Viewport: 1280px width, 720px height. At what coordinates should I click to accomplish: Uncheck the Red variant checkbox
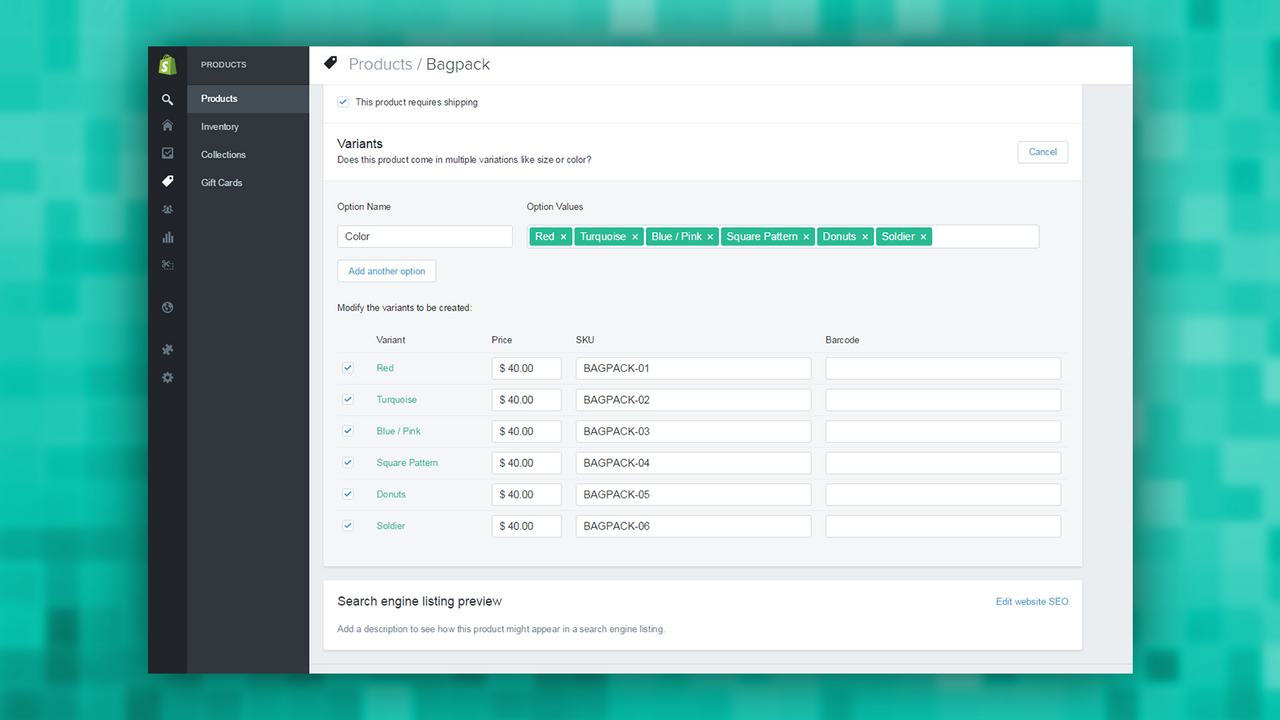click(x=348, y=368)
